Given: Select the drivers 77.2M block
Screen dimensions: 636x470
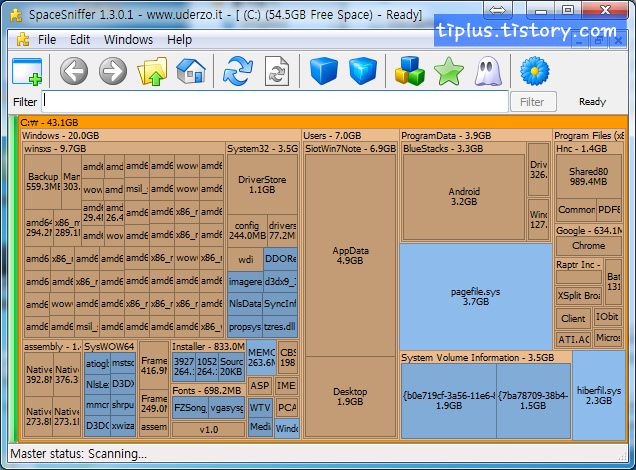Looking at the screenshot, I should click(x=282, y=231).
